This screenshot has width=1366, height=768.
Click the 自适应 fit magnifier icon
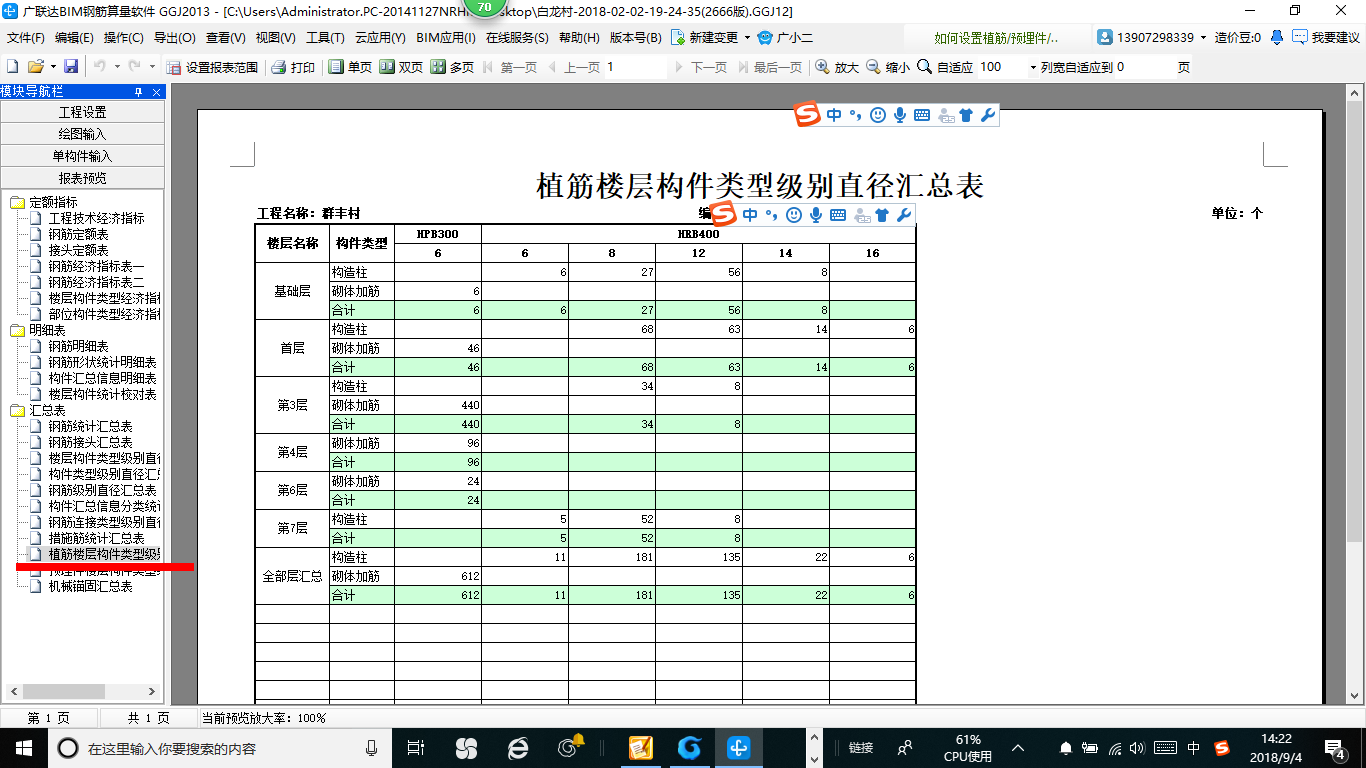click(924, 67)
